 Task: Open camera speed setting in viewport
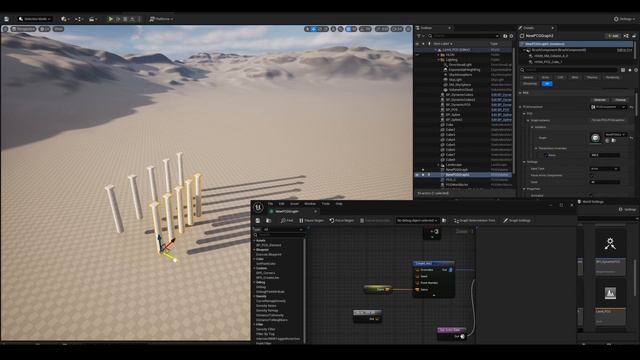(x=397, y=29)
